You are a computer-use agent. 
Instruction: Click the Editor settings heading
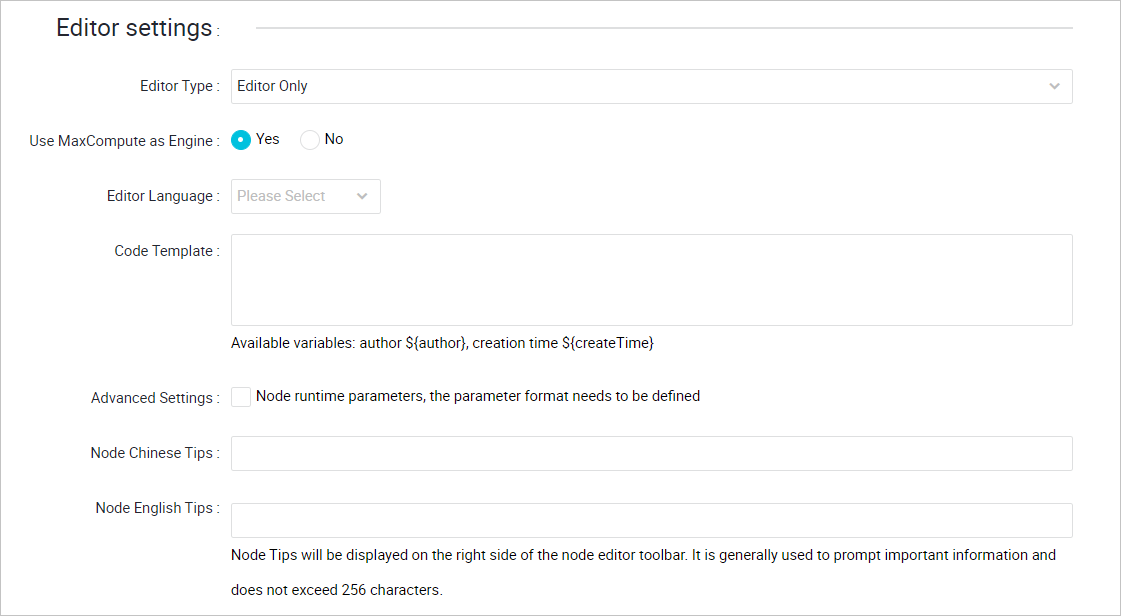click(x=135, y=27)
